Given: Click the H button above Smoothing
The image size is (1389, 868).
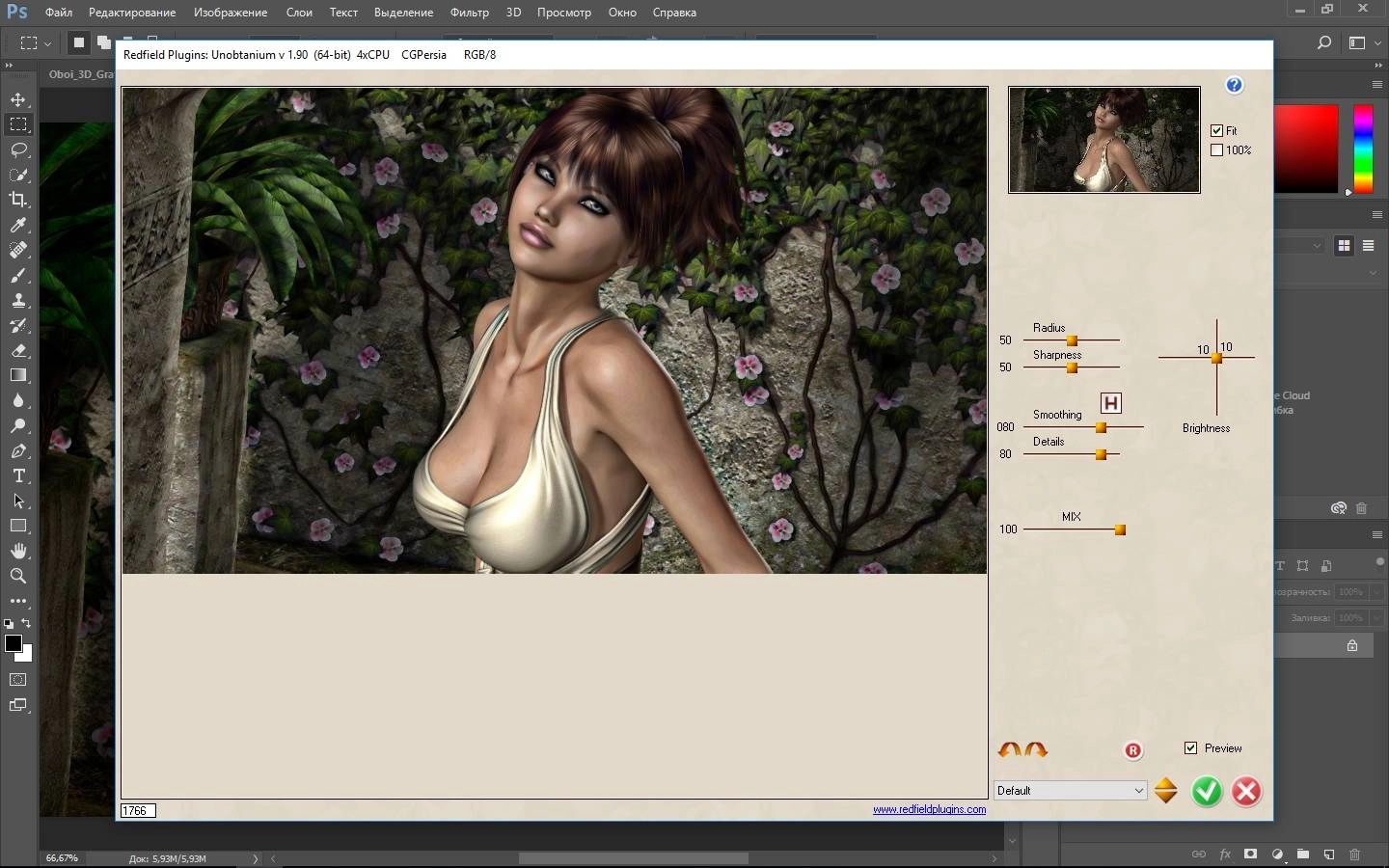Looking at the screenshot, I should (x=1111, y=403).
